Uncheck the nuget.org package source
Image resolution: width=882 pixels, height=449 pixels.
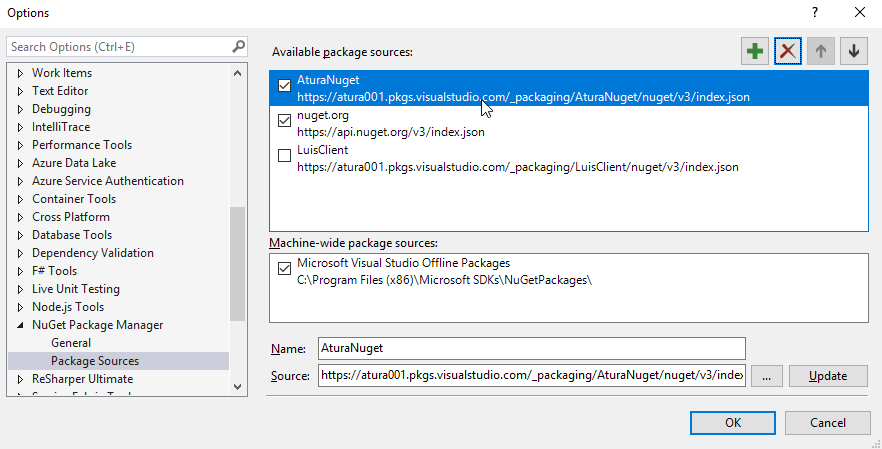(x=284, y=120)
